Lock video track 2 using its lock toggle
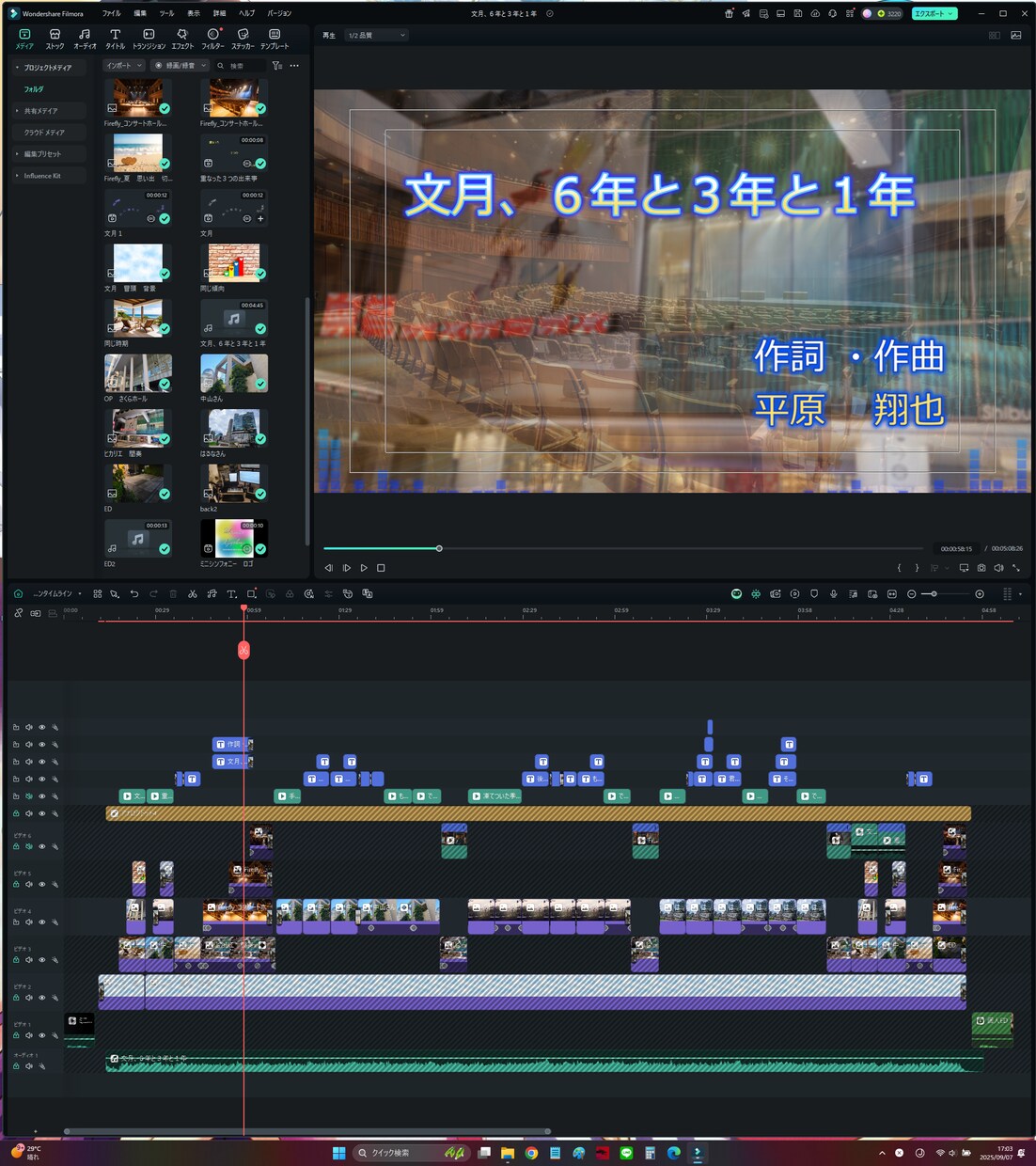 click(x=16, y=997)
